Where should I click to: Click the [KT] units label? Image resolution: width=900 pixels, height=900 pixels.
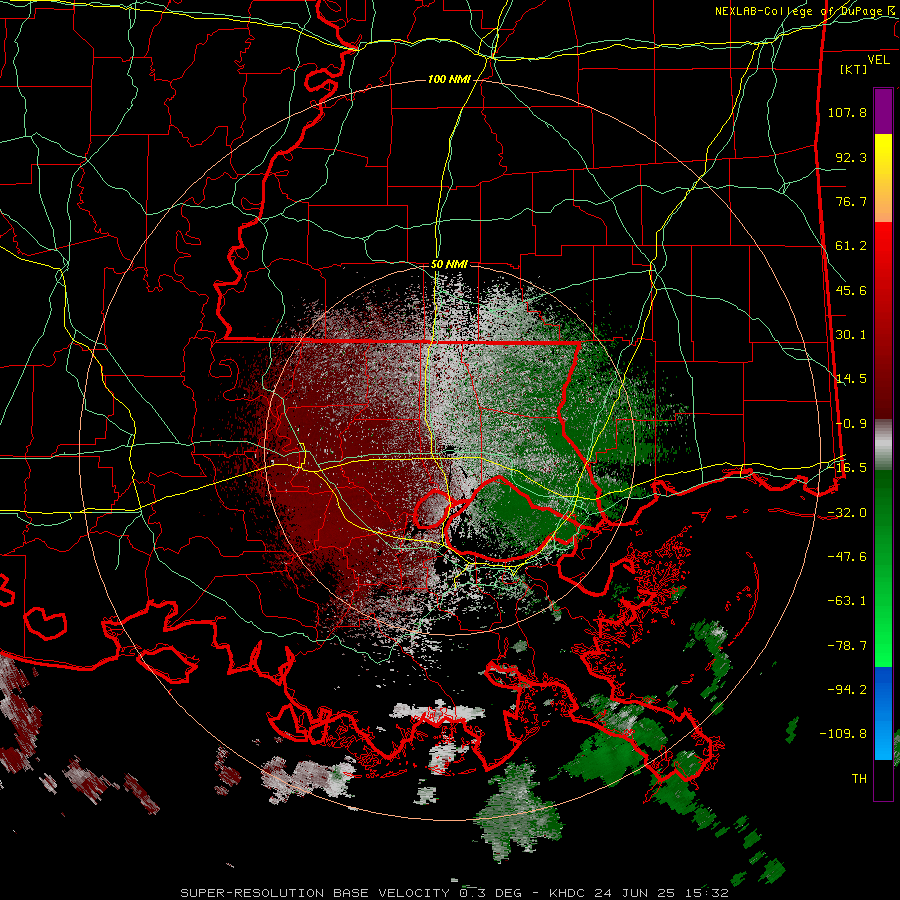(853, 69)
